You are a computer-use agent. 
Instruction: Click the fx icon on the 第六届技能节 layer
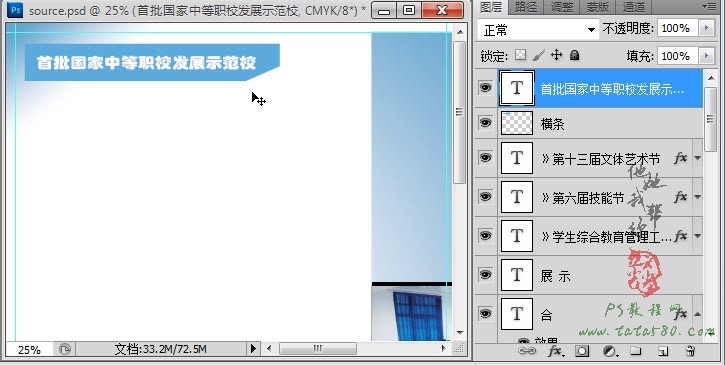click(680, 197)
